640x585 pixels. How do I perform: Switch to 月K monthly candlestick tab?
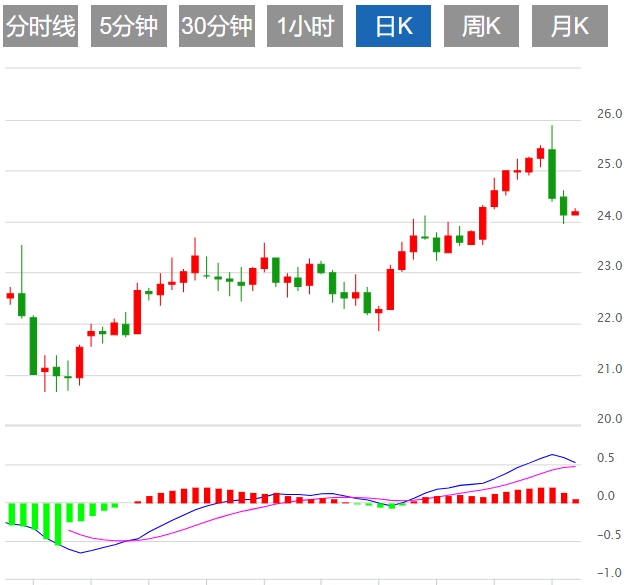(x=570, y=26)
